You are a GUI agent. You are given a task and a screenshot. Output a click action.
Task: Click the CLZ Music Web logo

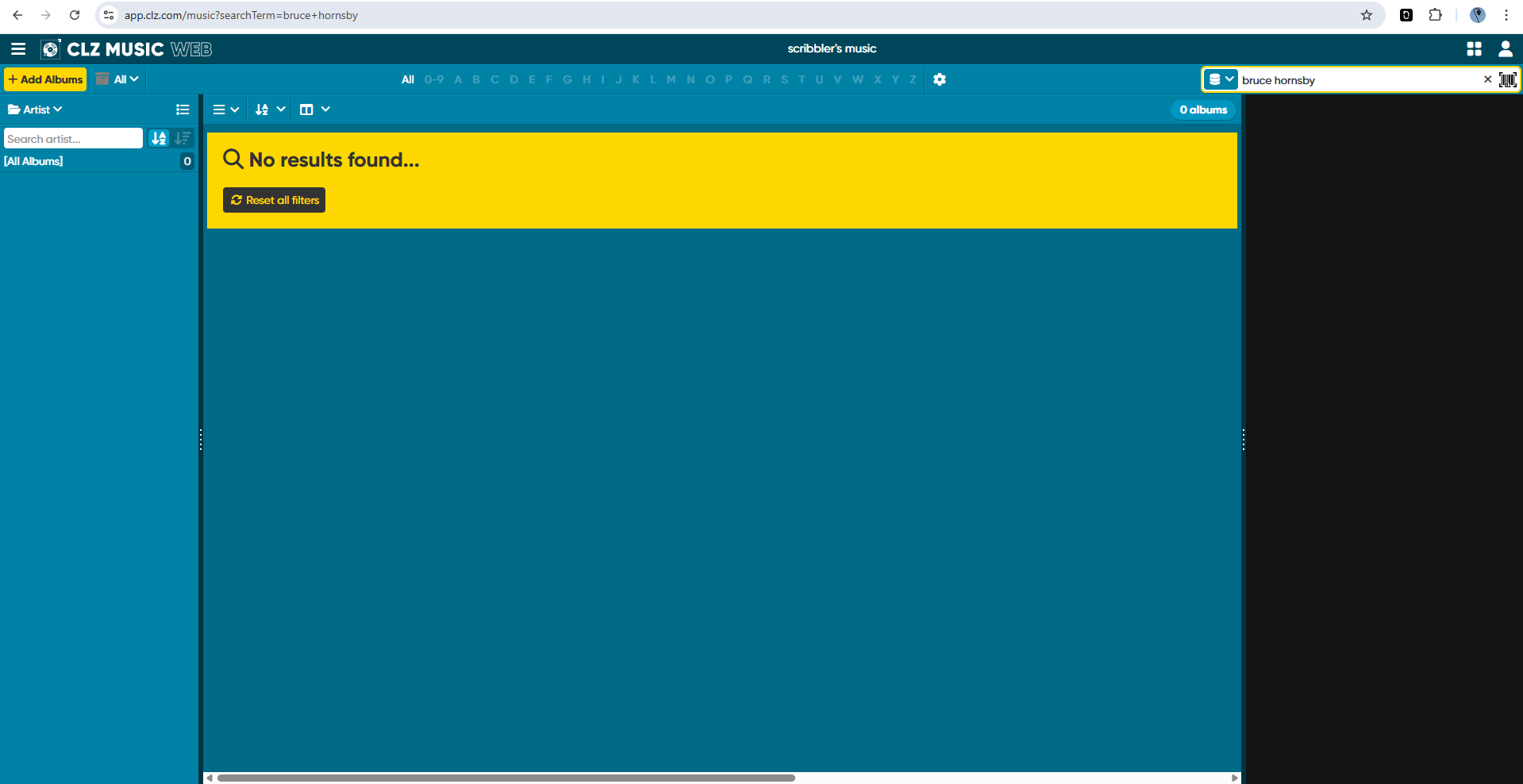tap(127, 49)
